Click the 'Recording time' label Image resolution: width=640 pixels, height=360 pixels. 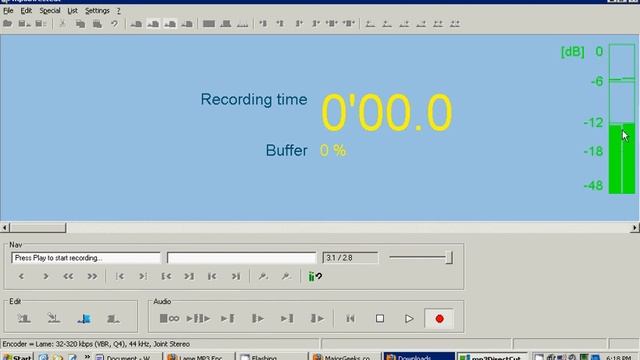point(253,100)
